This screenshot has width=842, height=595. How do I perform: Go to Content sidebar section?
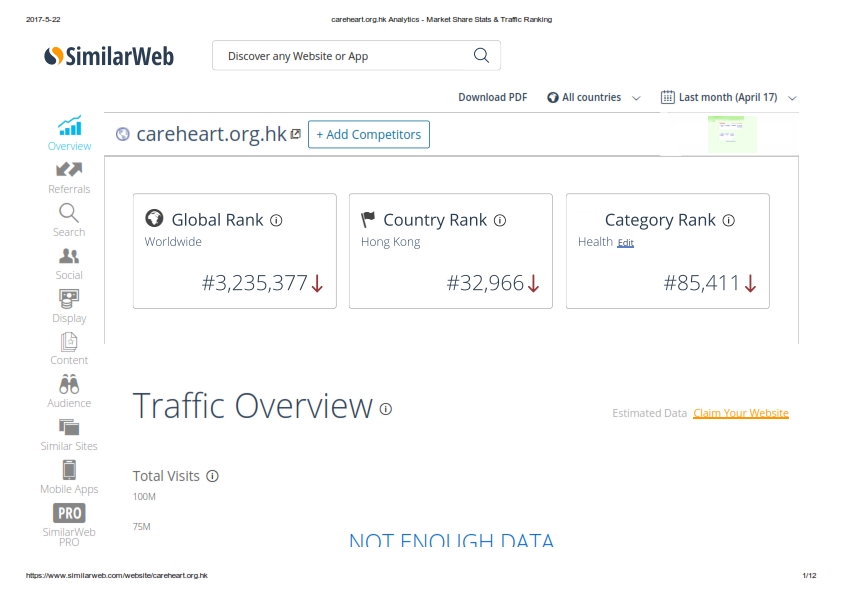69,349
